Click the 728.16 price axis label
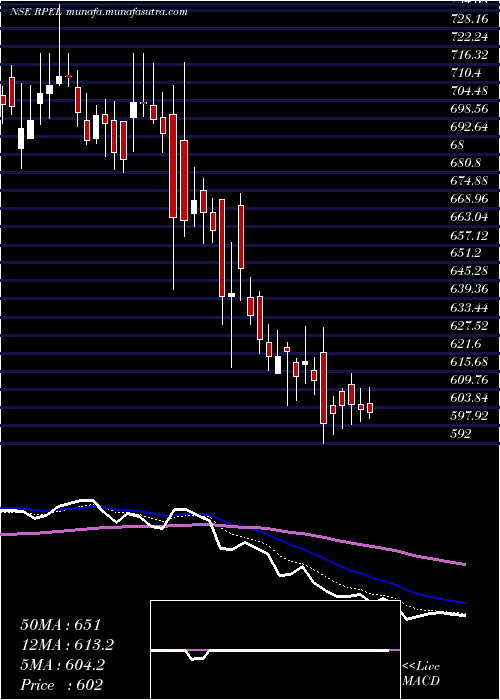Image resolution: width=500 pixels, height=700 pixels. 468,20
